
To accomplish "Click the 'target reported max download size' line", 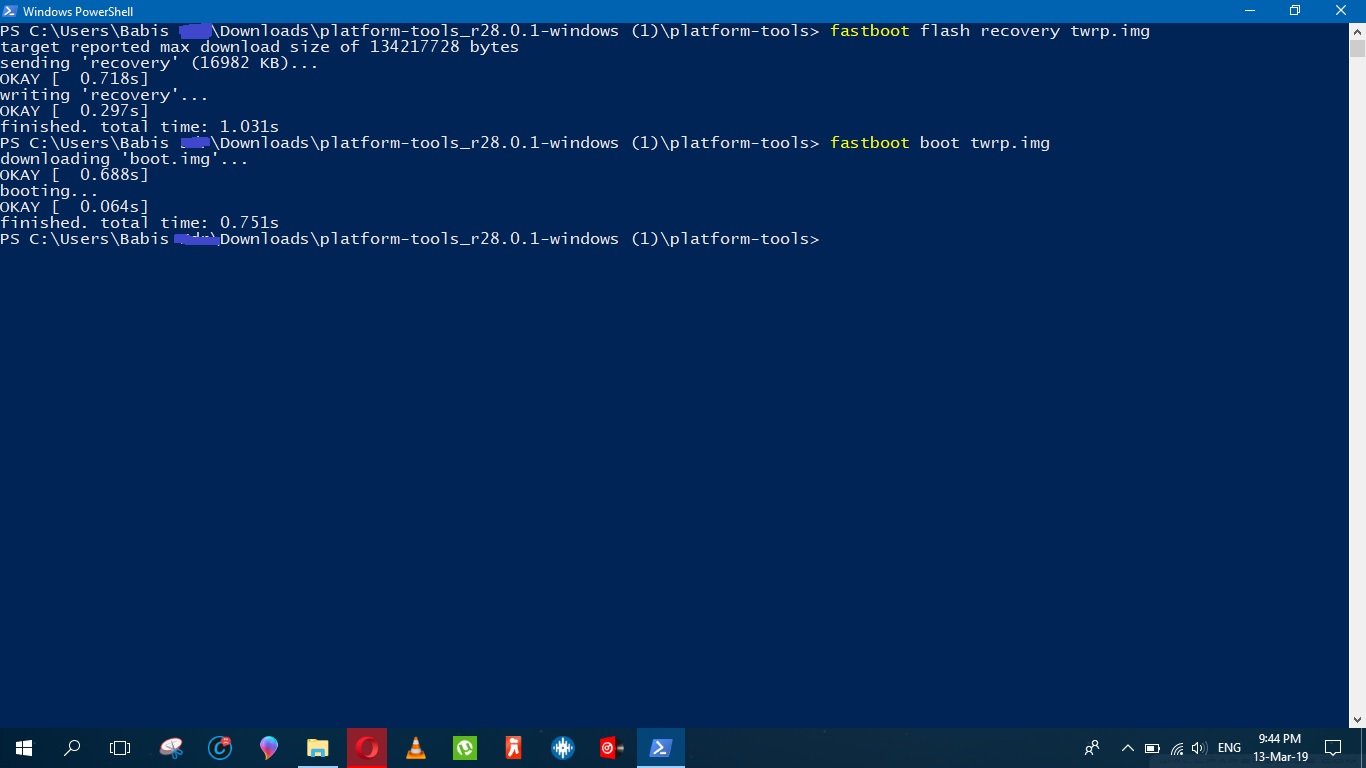I will click(259, 47).
